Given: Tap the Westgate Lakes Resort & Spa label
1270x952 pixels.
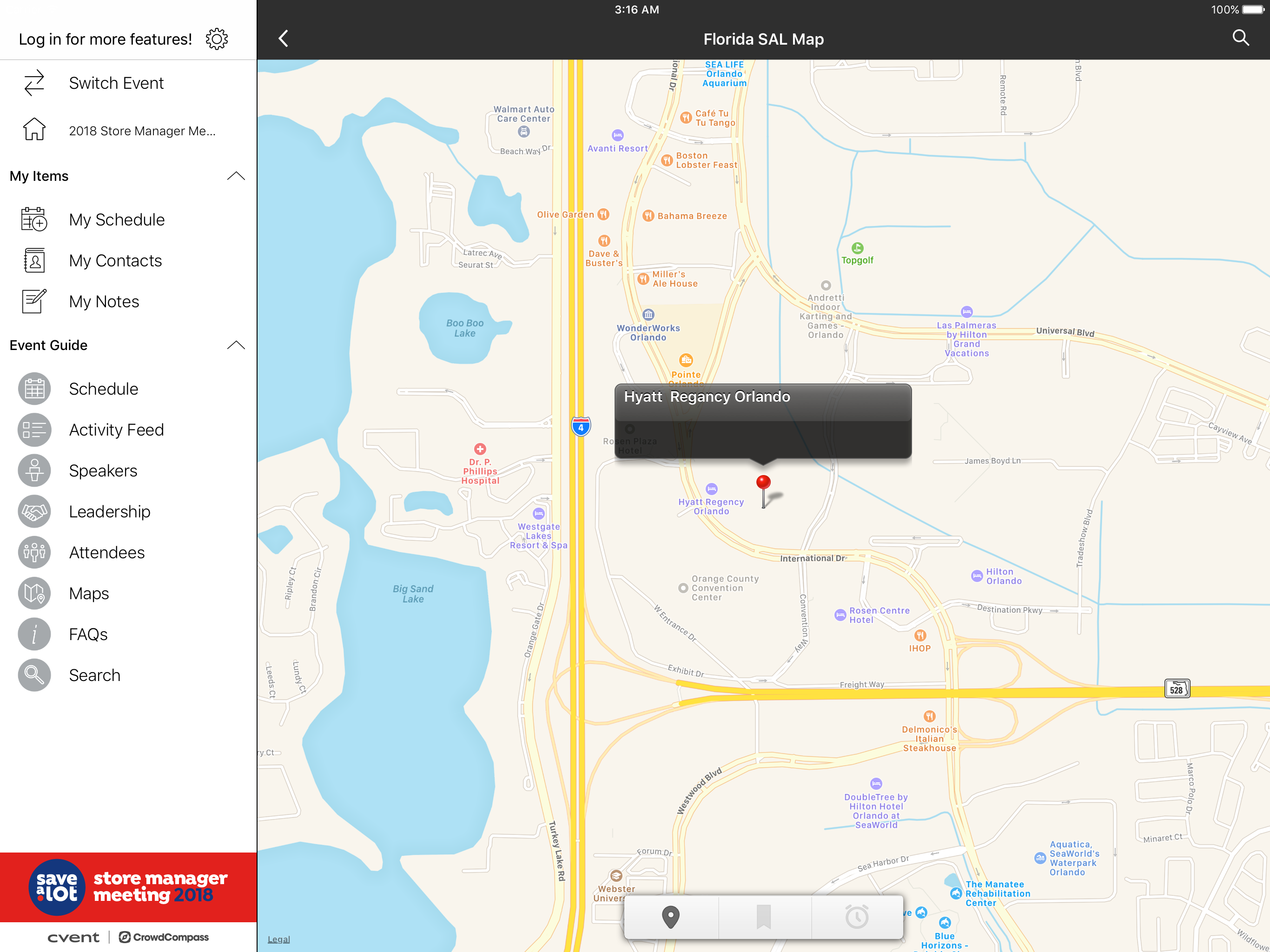Looking at the screenshot, I should point(539,535).
